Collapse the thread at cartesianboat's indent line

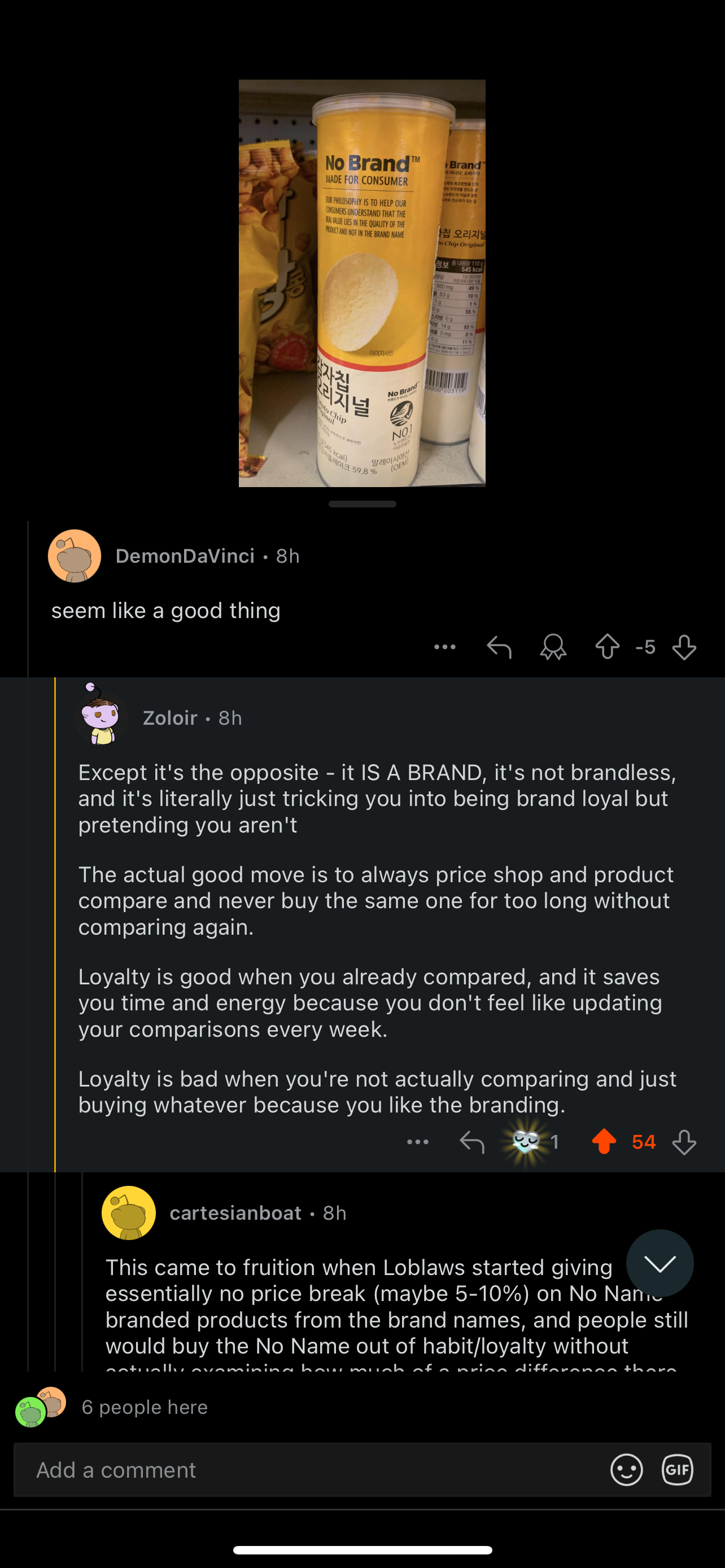[x=82, y=1272]
